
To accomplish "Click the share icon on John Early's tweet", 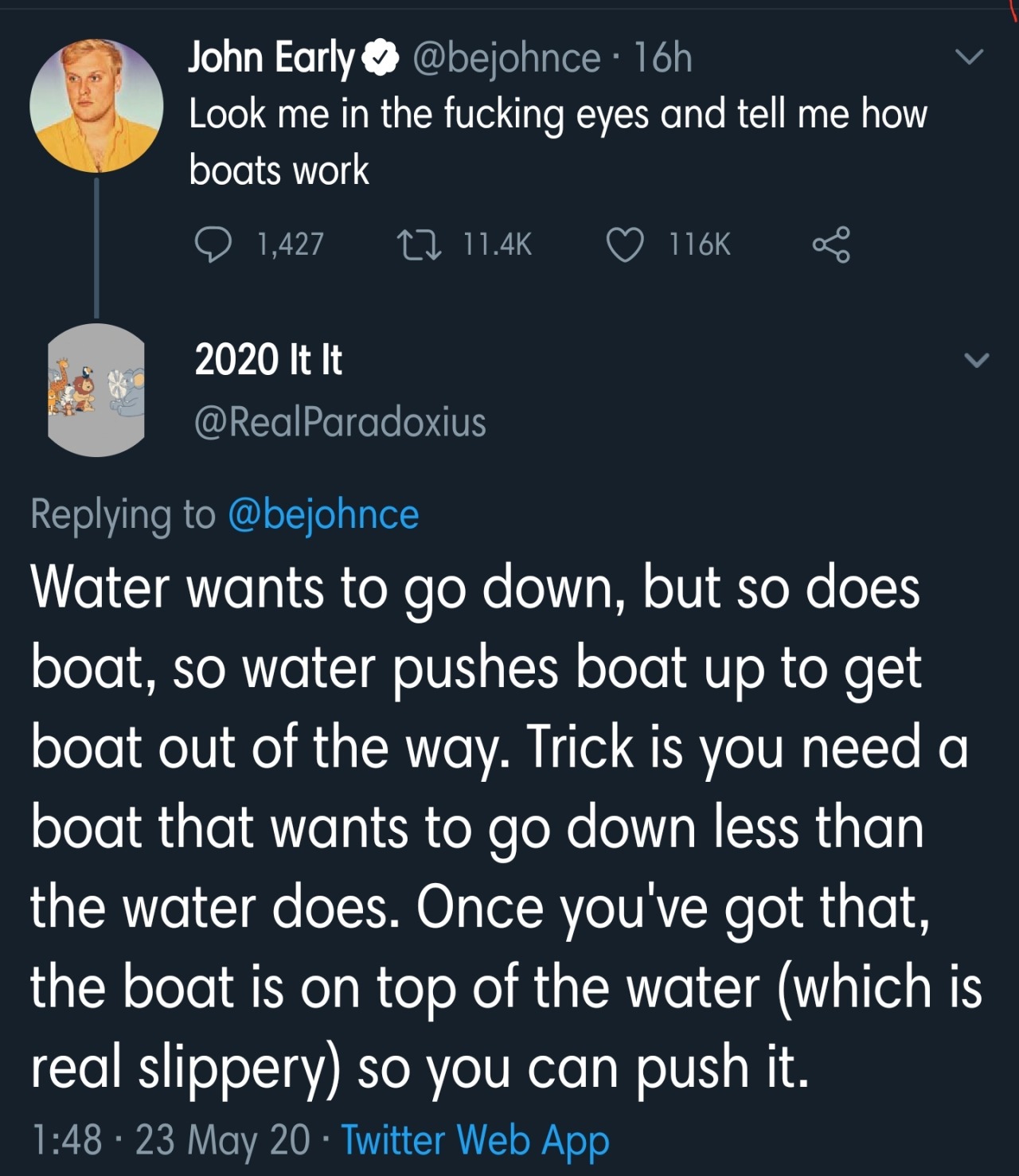I will [831, 244].
